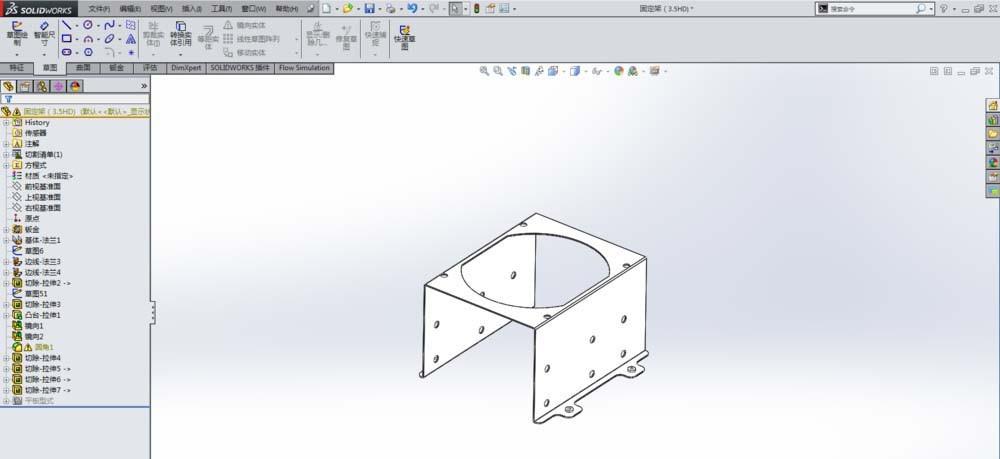This screenshot has width=1000, height=459.
Task: Select the Line sketch tool
Action: [x=67, y=26]
